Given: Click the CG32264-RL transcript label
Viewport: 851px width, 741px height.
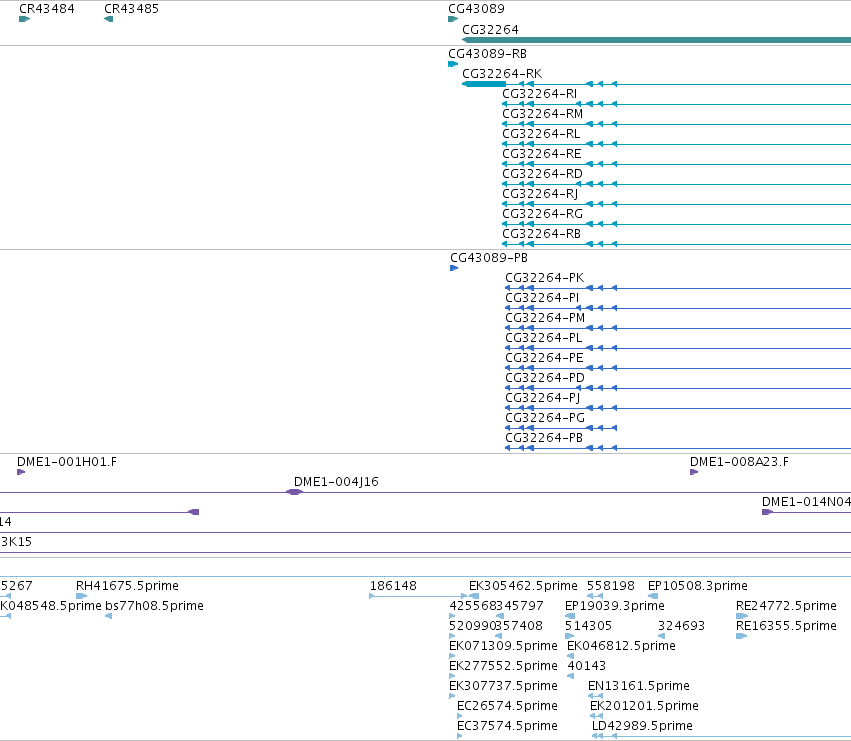Looking at the screenshot, I should coord(541,134).
